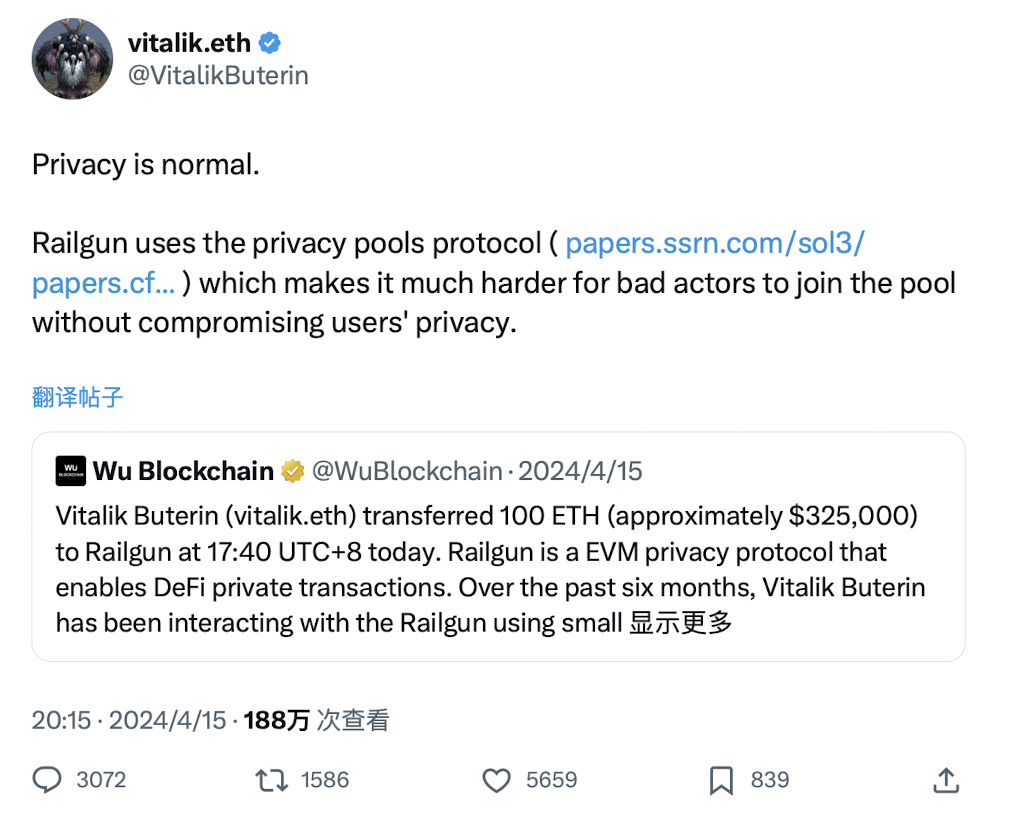This screenshot has width=1014, height=814.
Task: Click the gold verified badge beside Wu Blockchain
Action: tap(299, 470)
